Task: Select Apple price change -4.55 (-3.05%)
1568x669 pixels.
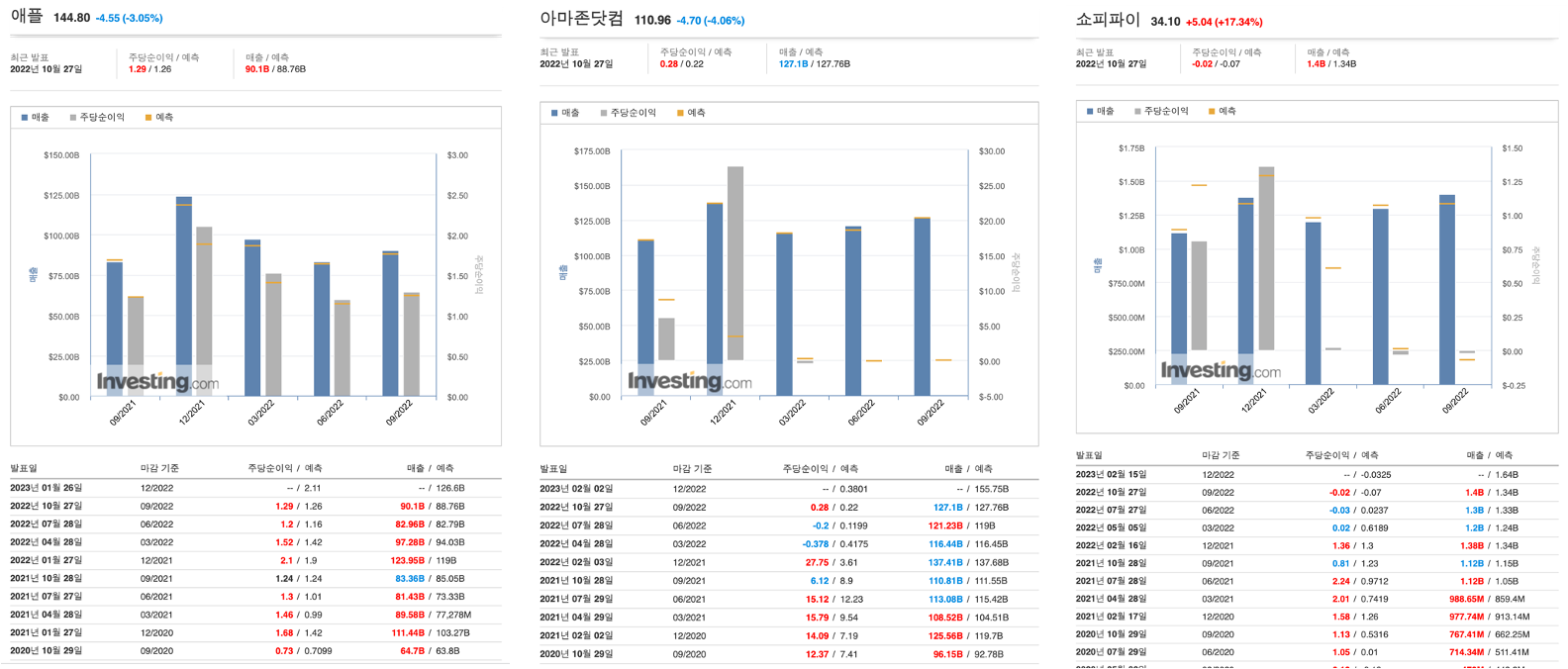Action: [x=129, y=18]
